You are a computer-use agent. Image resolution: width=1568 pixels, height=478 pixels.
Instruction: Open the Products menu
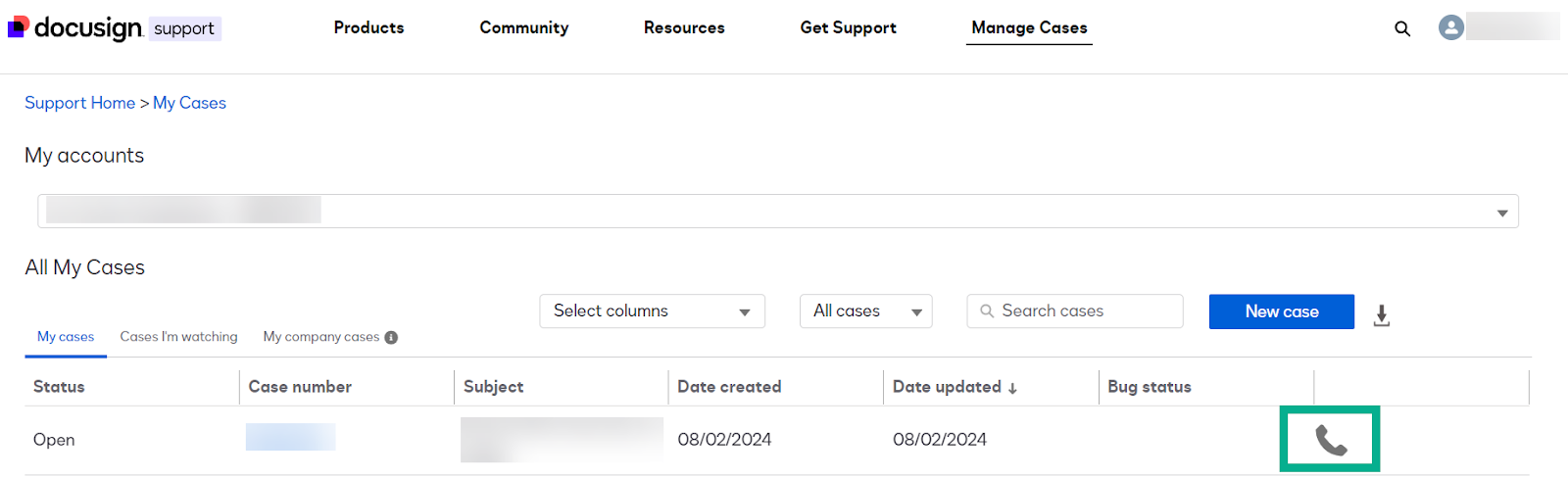click(x=368, y=27)
